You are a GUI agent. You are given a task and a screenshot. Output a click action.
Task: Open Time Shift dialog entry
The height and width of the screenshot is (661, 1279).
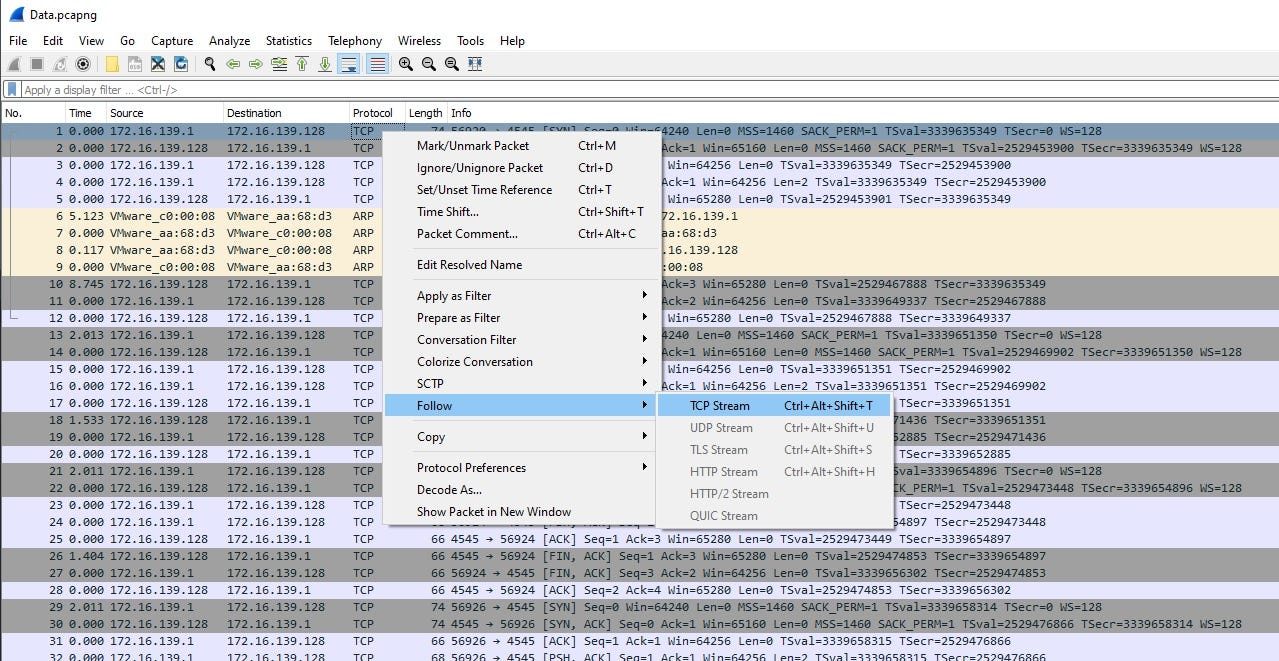coord(521,212)
